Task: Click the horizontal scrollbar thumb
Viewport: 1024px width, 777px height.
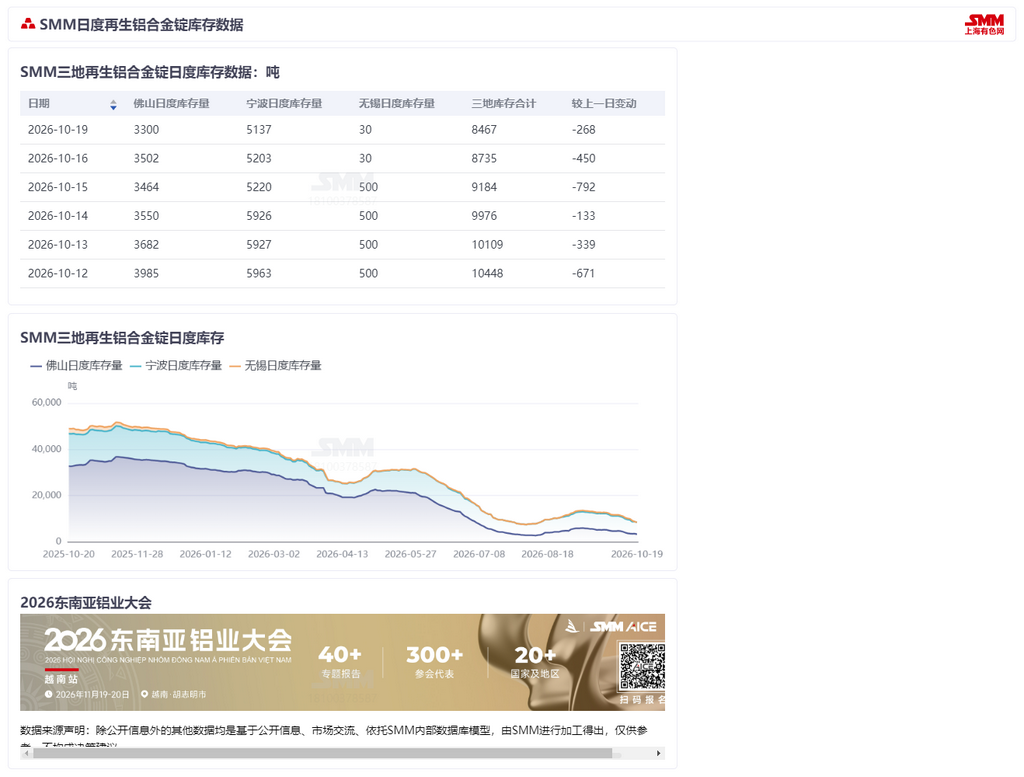Action: pos(323,753)
